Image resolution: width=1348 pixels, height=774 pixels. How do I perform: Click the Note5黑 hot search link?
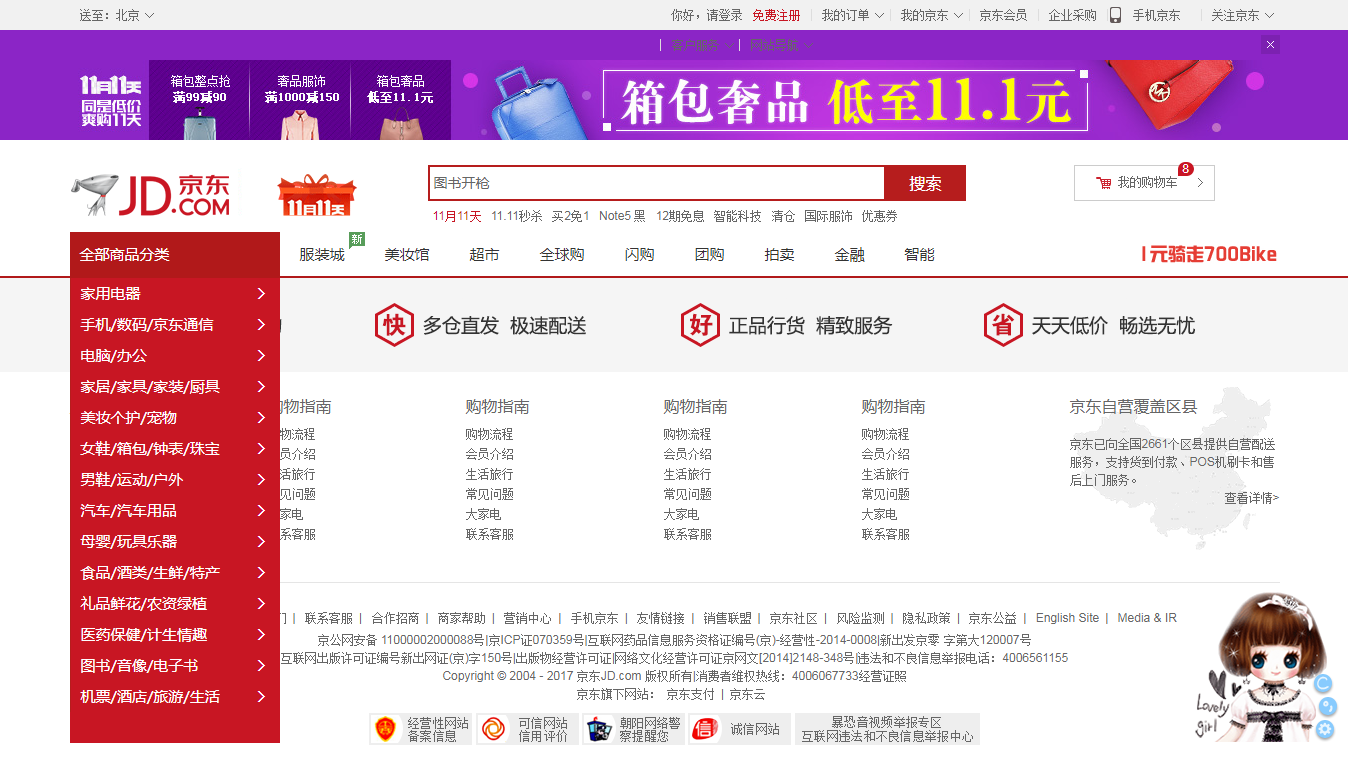622,216
